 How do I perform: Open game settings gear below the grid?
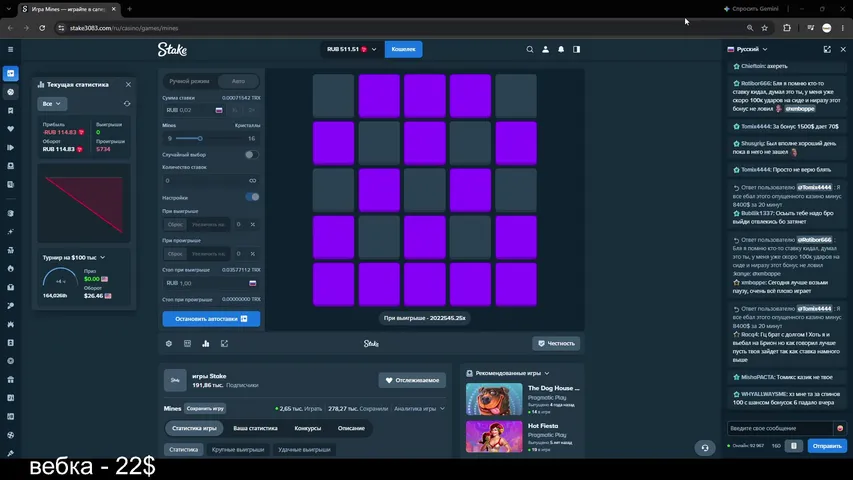point(169,343)
